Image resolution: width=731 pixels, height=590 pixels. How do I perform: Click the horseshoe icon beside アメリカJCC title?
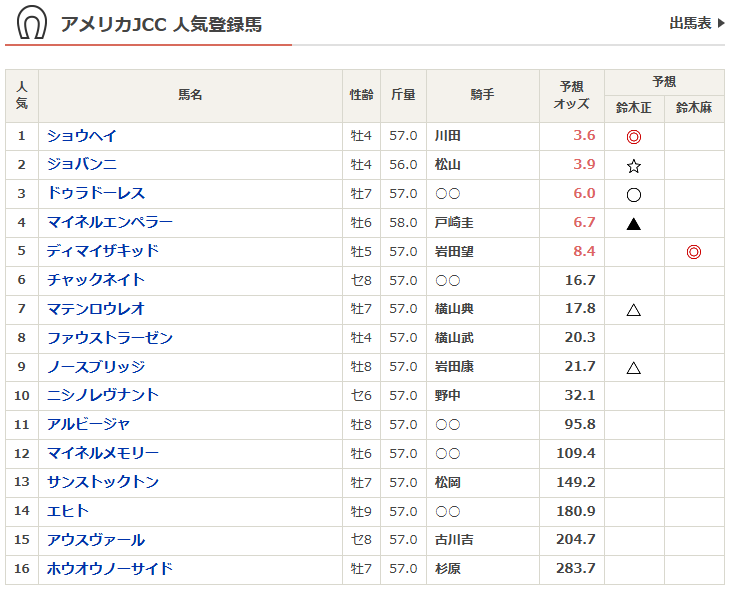point(32,23)
